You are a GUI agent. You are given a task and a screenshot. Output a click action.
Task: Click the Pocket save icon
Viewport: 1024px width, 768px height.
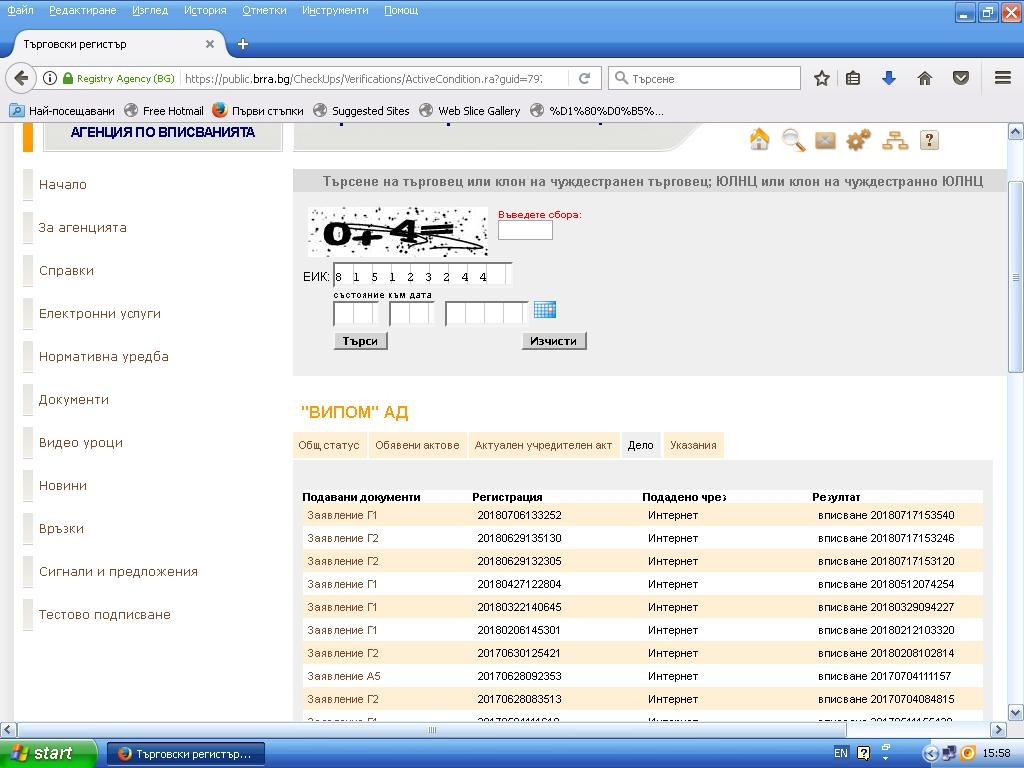(x=961, y=78)
